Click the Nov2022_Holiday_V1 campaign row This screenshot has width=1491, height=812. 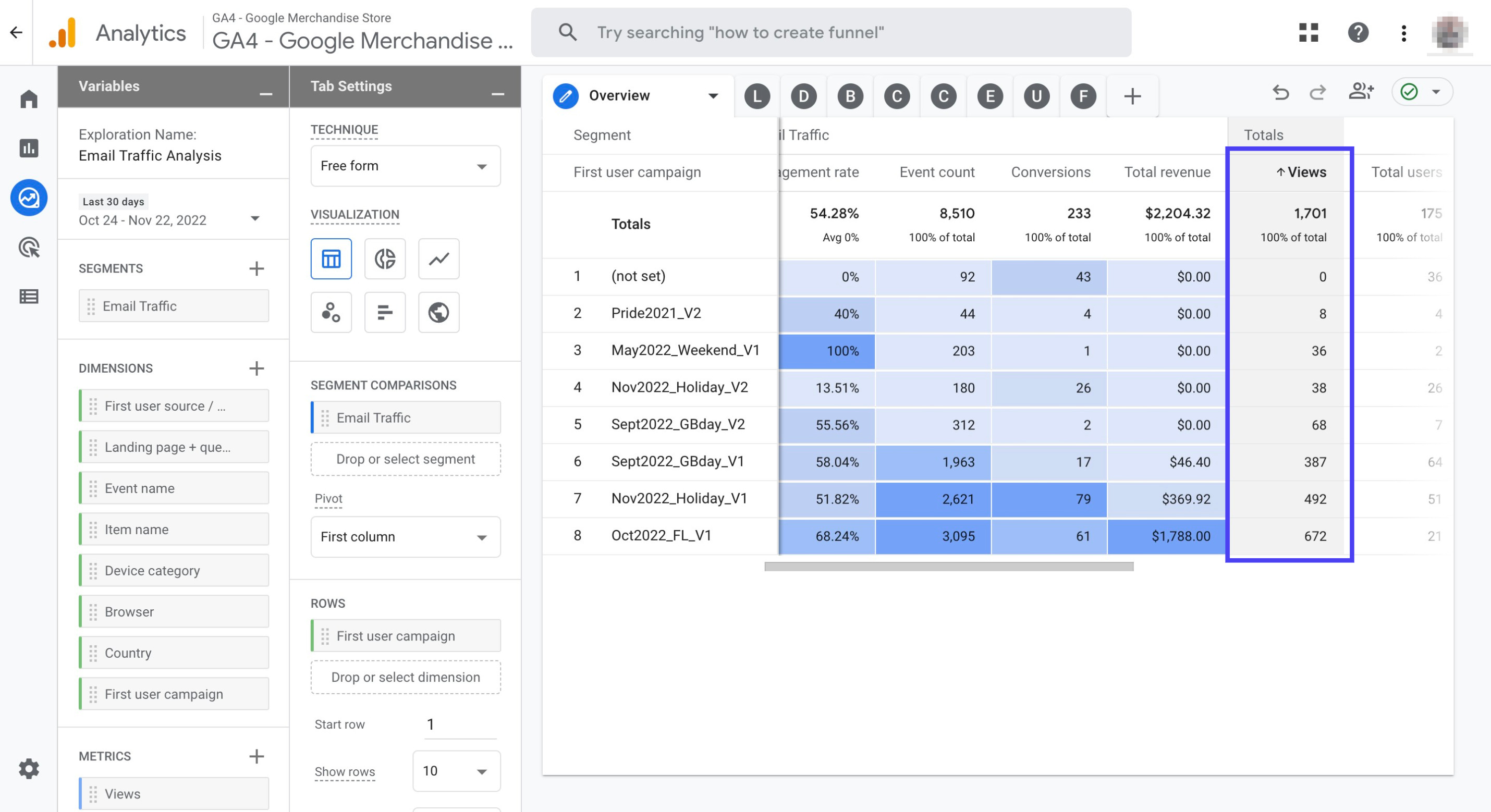coord(679,498)
